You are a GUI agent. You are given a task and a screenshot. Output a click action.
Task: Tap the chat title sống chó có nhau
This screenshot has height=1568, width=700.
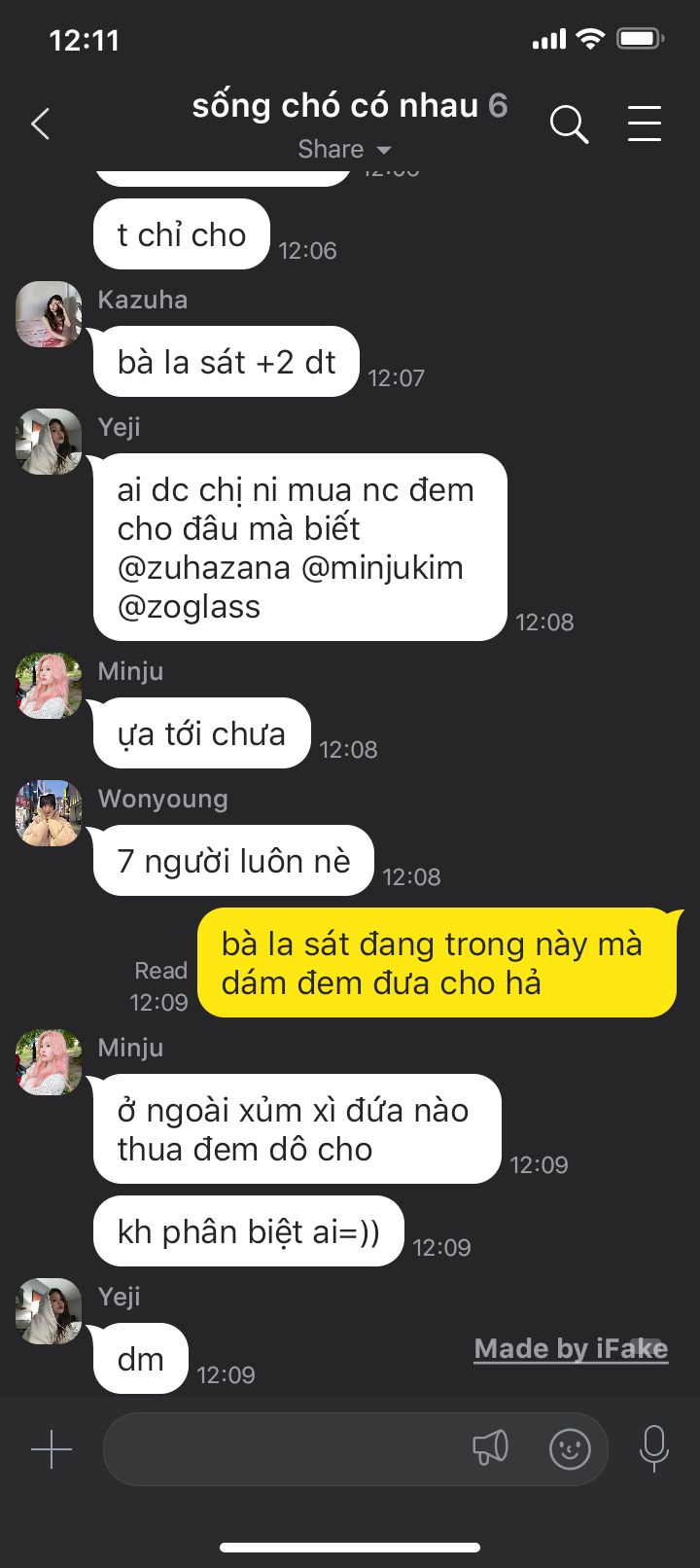click(335, 105)
